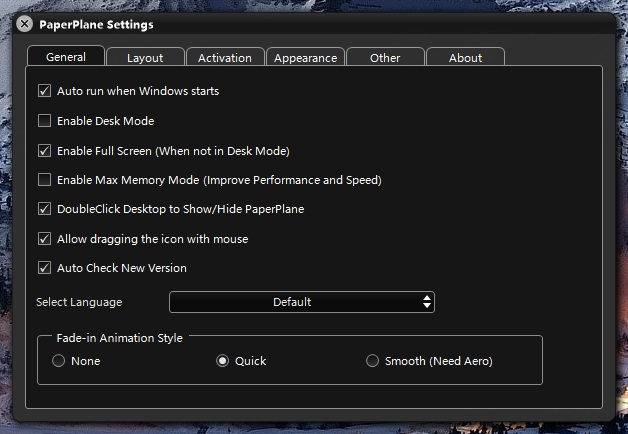Uncheck Allow dragging the icon with mouse
This screenshot has width=628, height=434.
click(44, 239)
